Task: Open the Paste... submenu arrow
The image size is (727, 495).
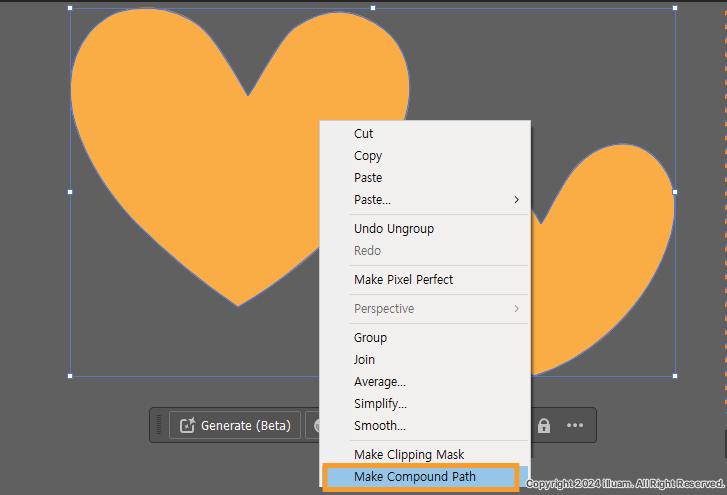Action: tap(517, 200)
